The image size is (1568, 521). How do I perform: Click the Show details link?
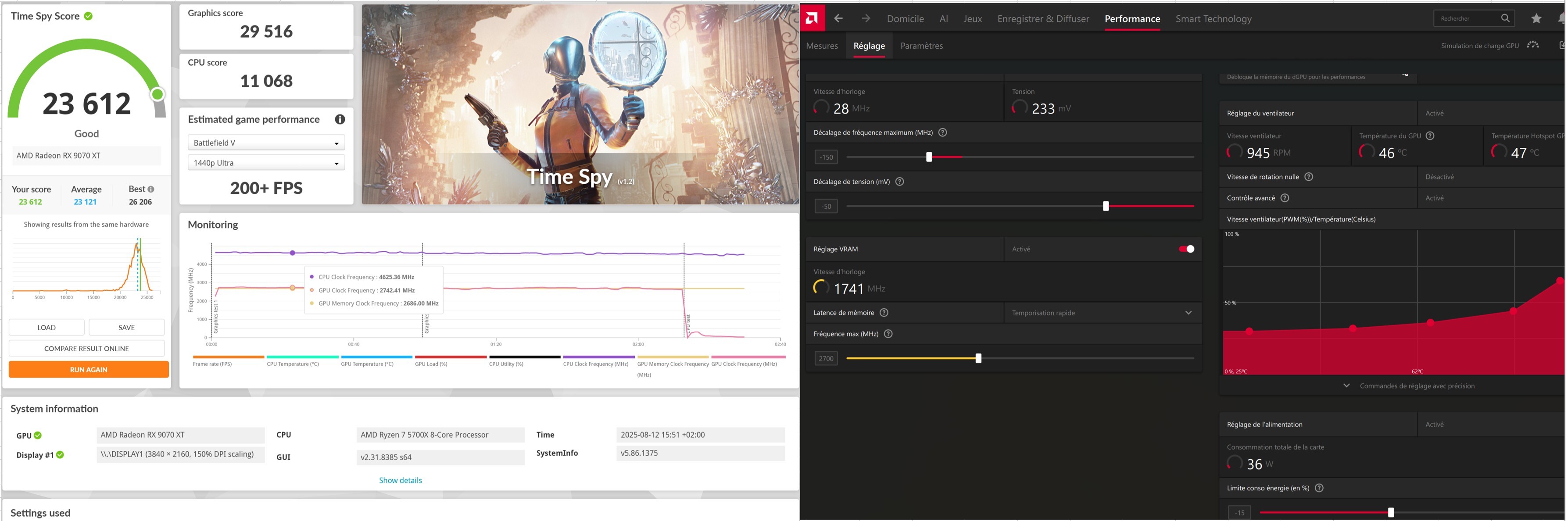(401, 480)
